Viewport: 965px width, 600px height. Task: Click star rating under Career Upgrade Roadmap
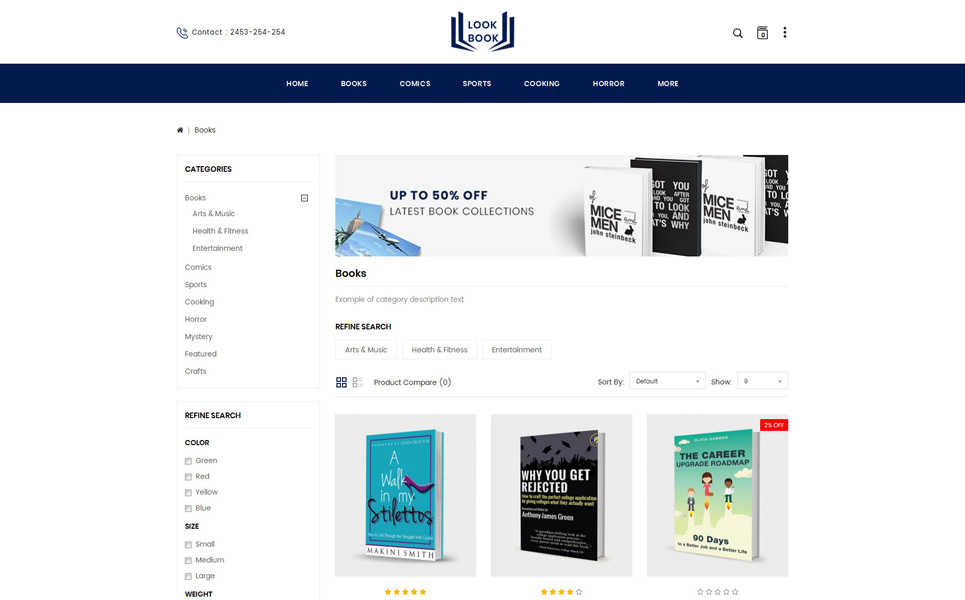pyautogui.click(x=717, y=592)
